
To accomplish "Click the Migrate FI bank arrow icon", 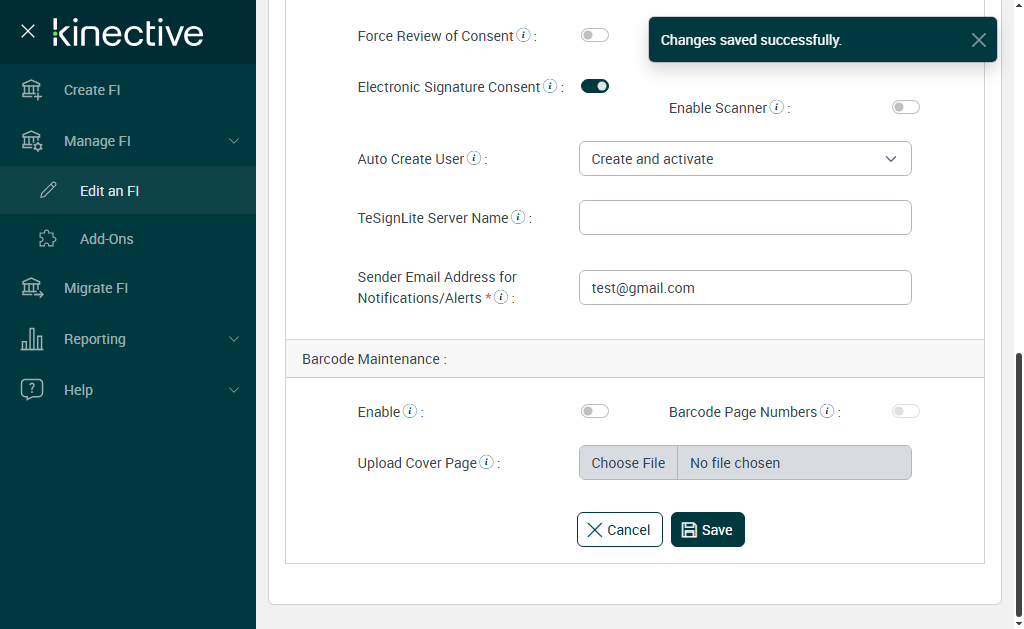I will (x=31, y=287).
